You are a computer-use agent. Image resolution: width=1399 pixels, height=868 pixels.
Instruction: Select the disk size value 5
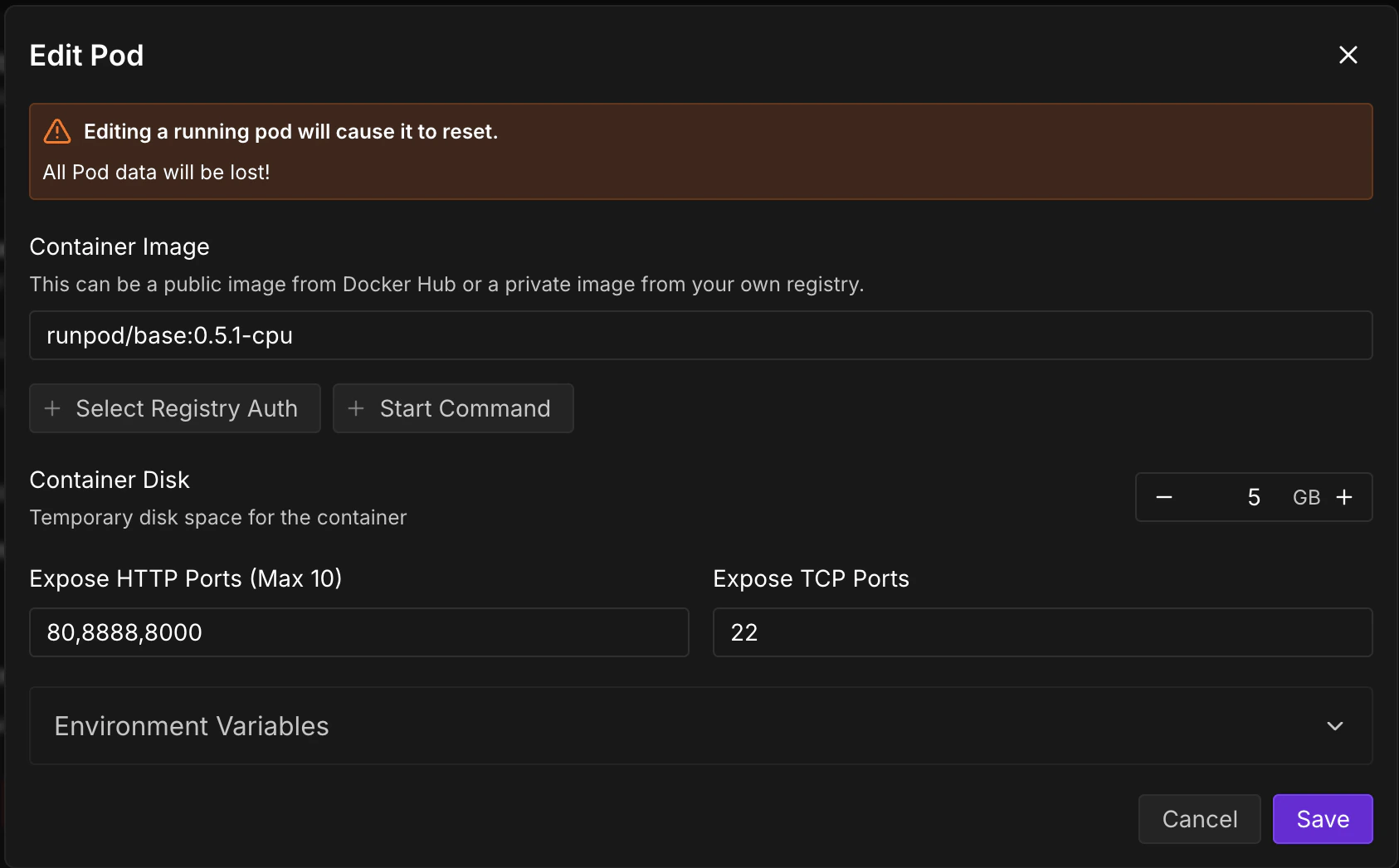tap(1254, 497)
